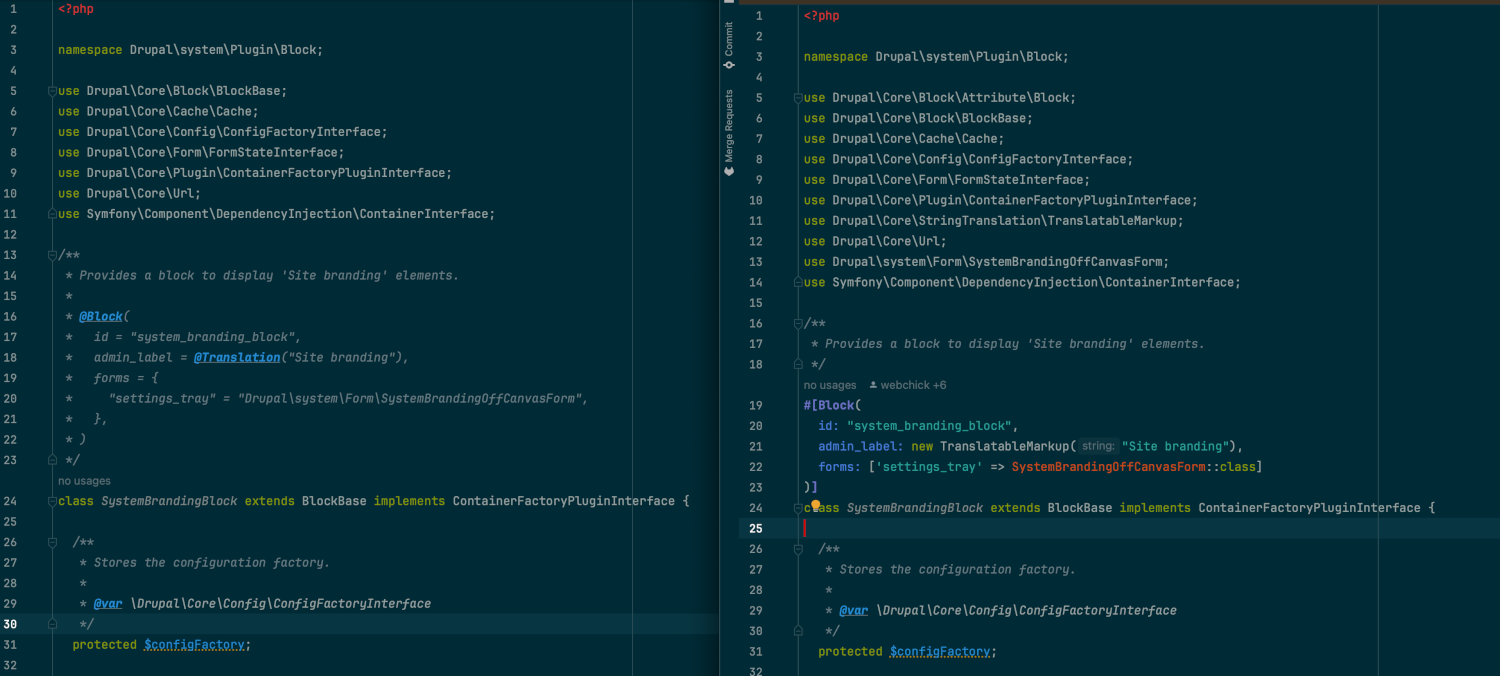Click the Drupal\Core\Cache\Cache import in right editor

click(904, 139)
